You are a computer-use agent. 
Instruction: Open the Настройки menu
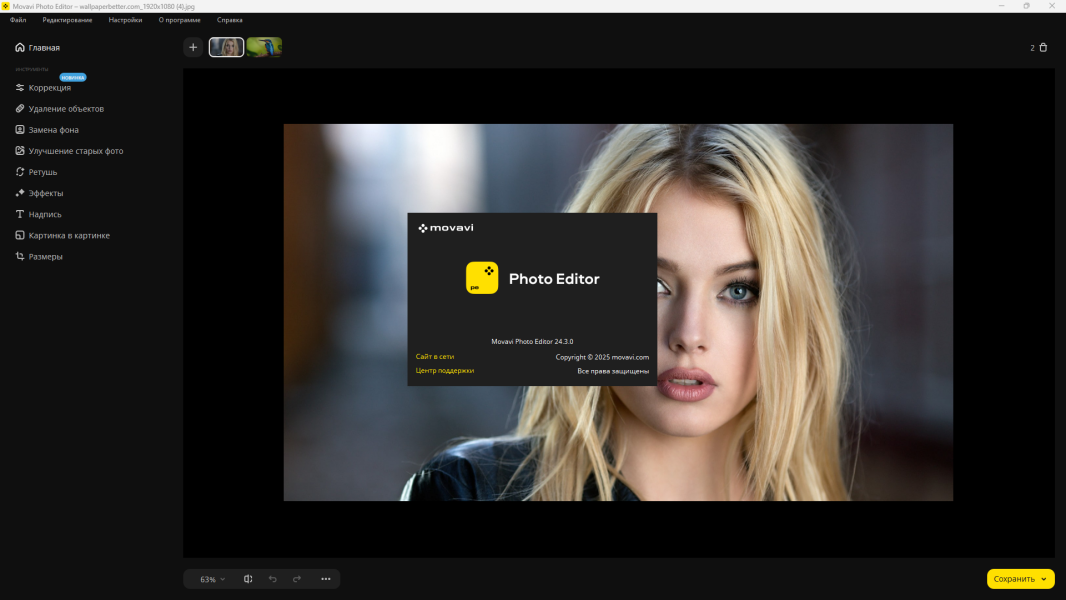[x=125, y=20]
